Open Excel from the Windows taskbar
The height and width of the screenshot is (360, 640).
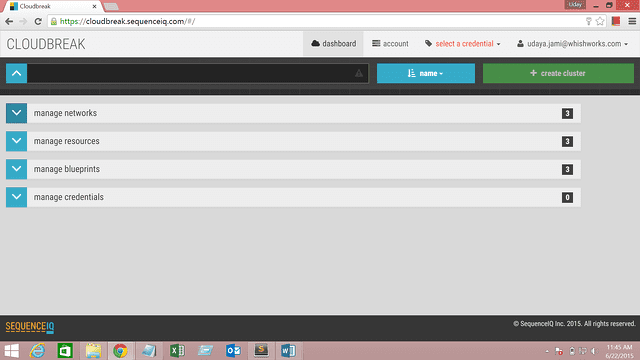click(x=177, y=351)
